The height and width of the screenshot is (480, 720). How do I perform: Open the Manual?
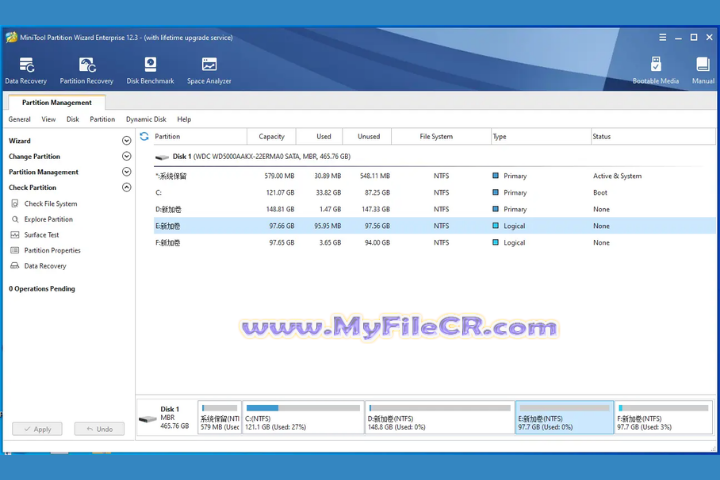(703, 71)
